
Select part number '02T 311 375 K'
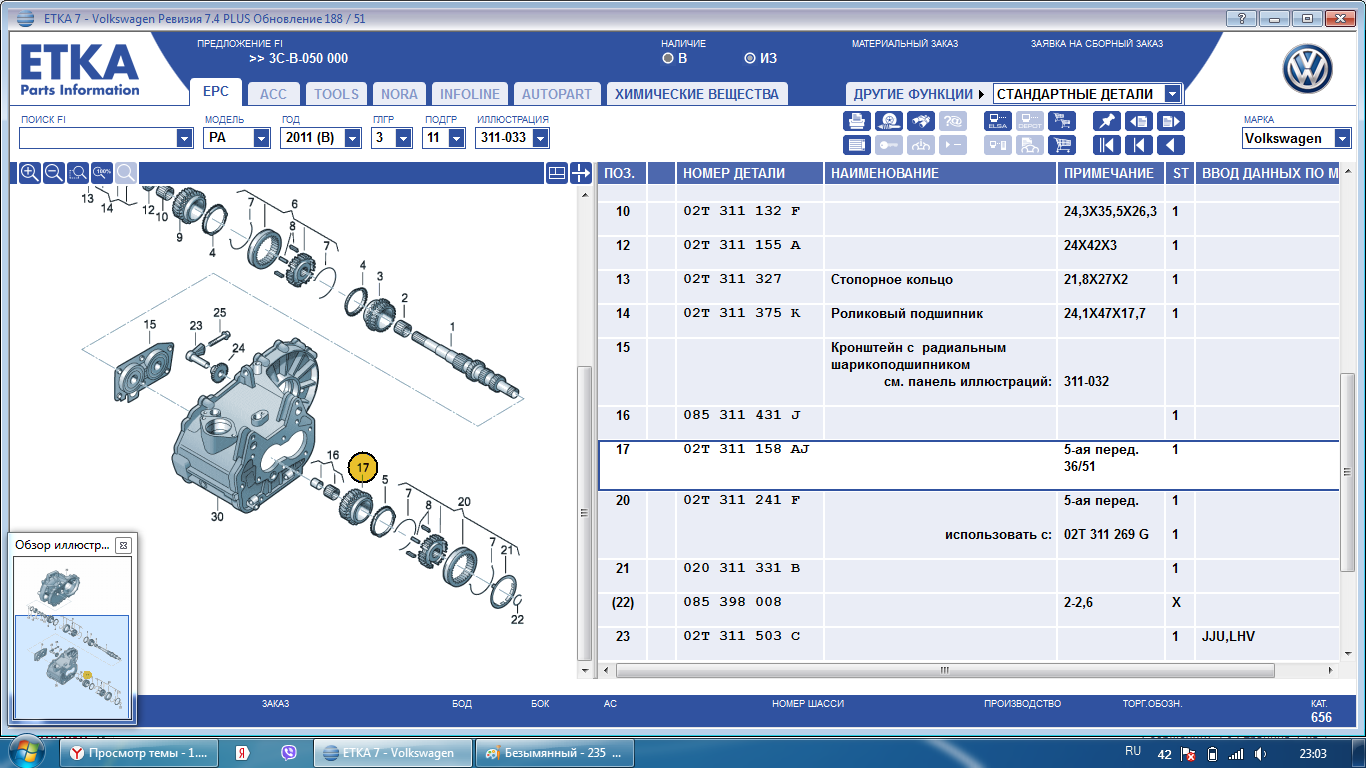coord(742,314)
